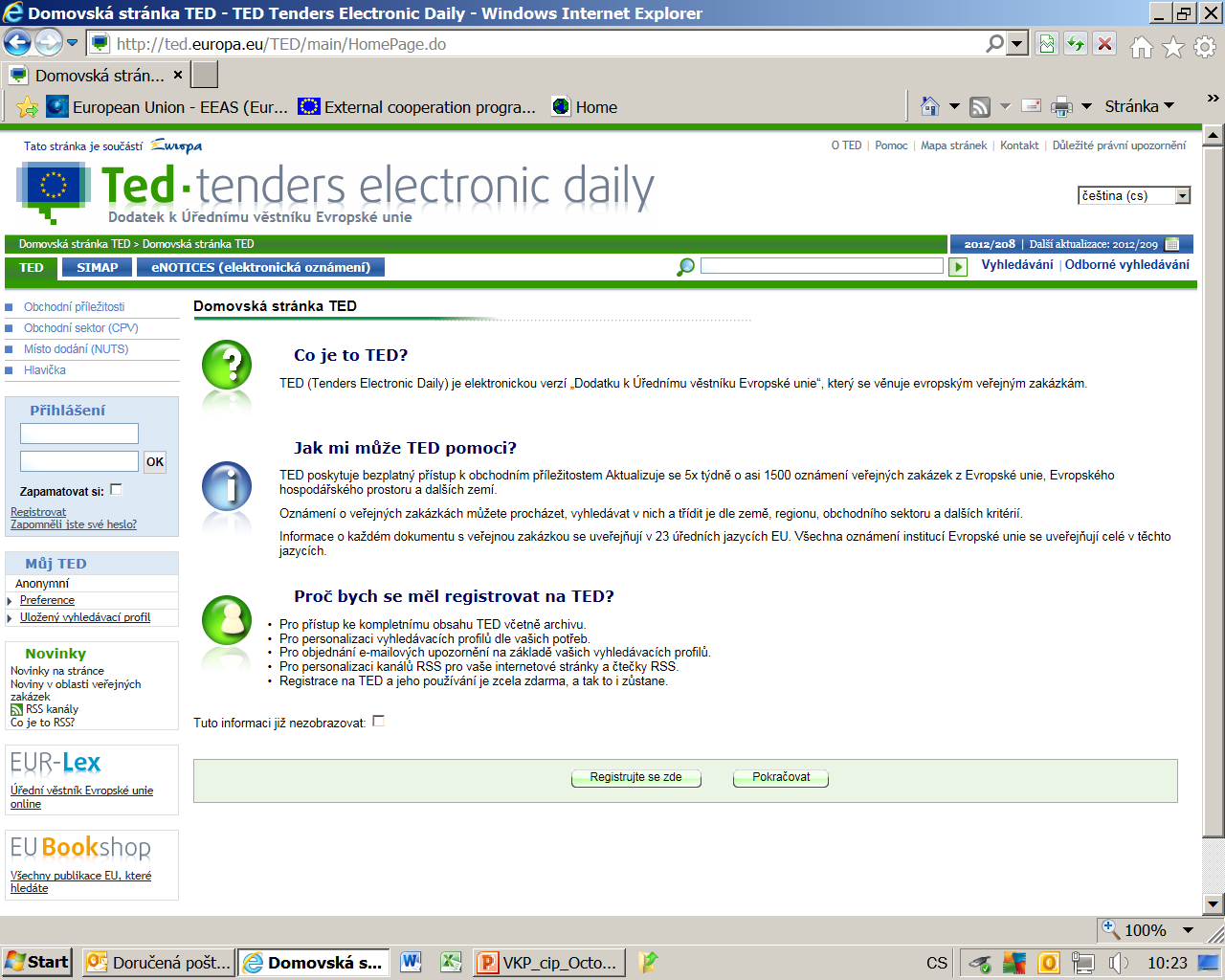The height and width of the screenshot is (980, 1225).
Task: Click the 'Pokračovat' button
Action: 781,778
